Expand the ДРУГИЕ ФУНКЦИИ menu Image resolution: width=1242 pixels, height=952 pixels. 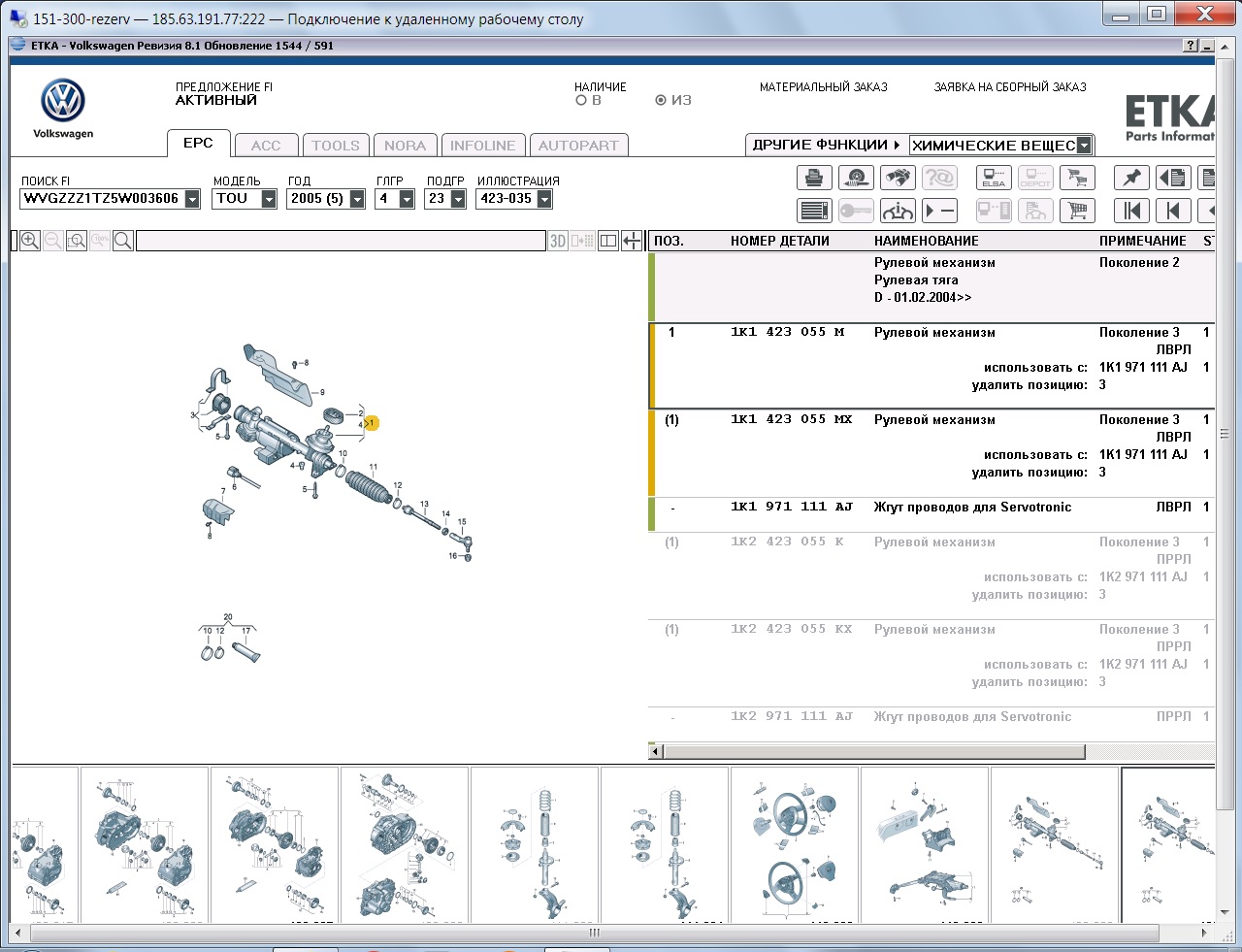[x=826, y=145]
